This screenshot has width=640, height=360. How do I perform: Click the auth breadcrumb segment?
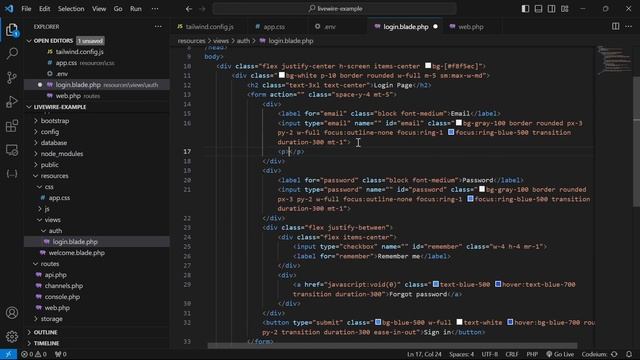[243, 41]
